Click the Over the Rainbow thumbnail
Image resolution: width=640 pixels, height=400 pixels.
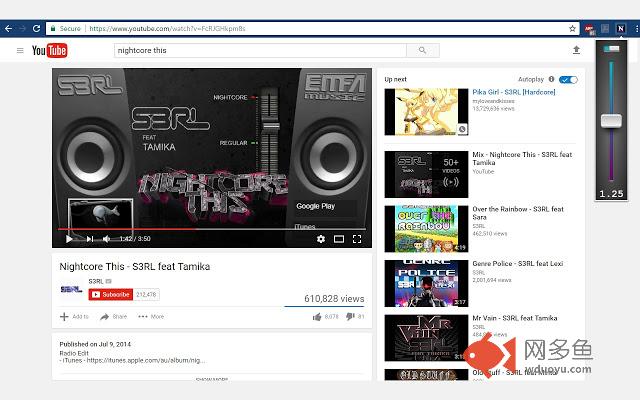[426, 229]
